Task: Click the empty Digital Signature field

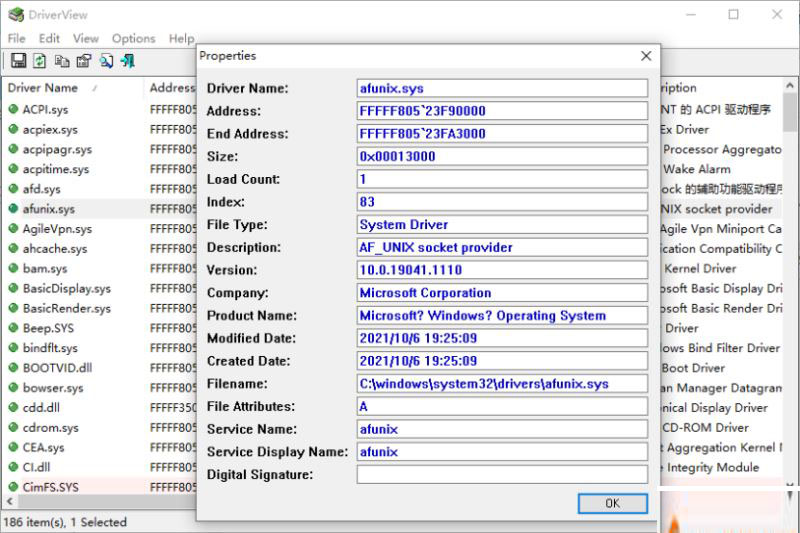Action: 503,474
